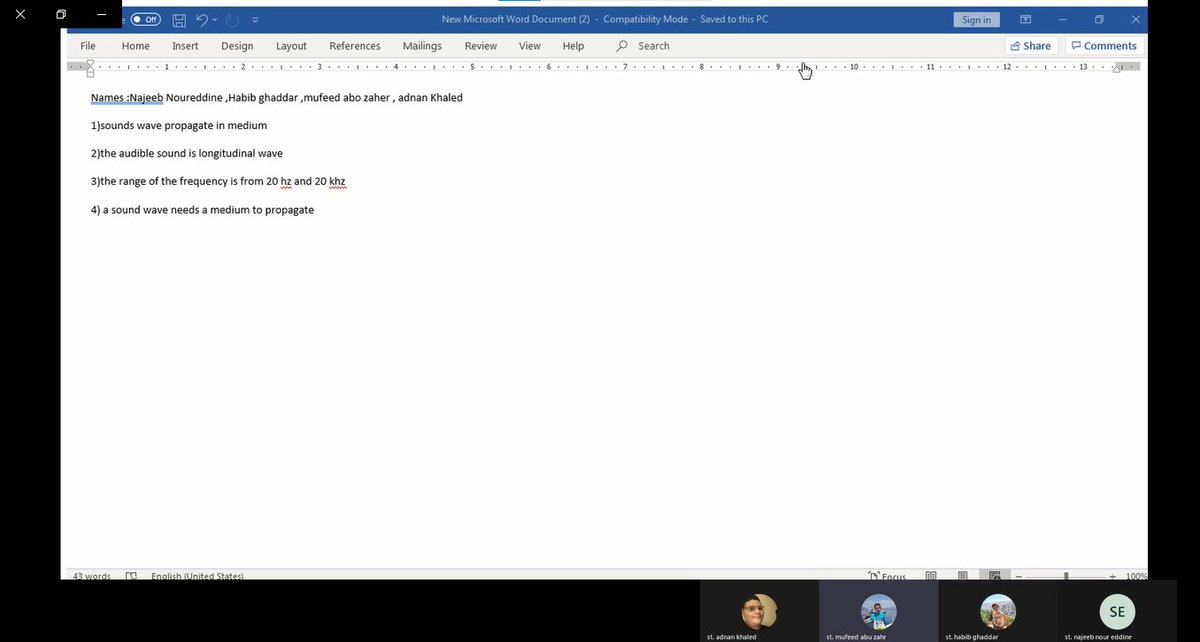
Task: Click English (United States) language indicator
Action: 197,576
